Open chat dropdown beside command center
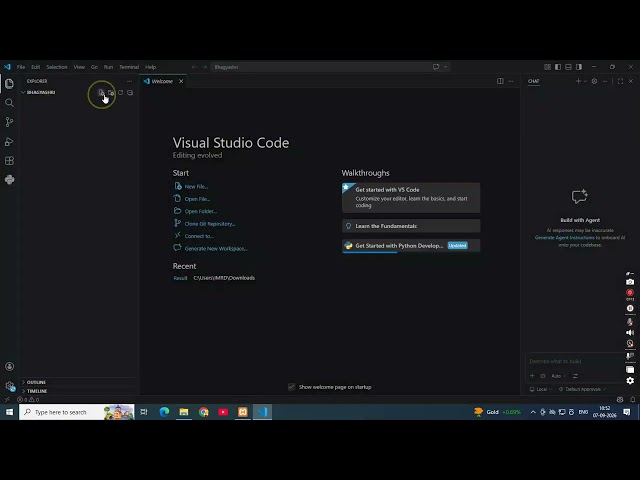This screenshot has width=640, height=480. tap(446, 67)
